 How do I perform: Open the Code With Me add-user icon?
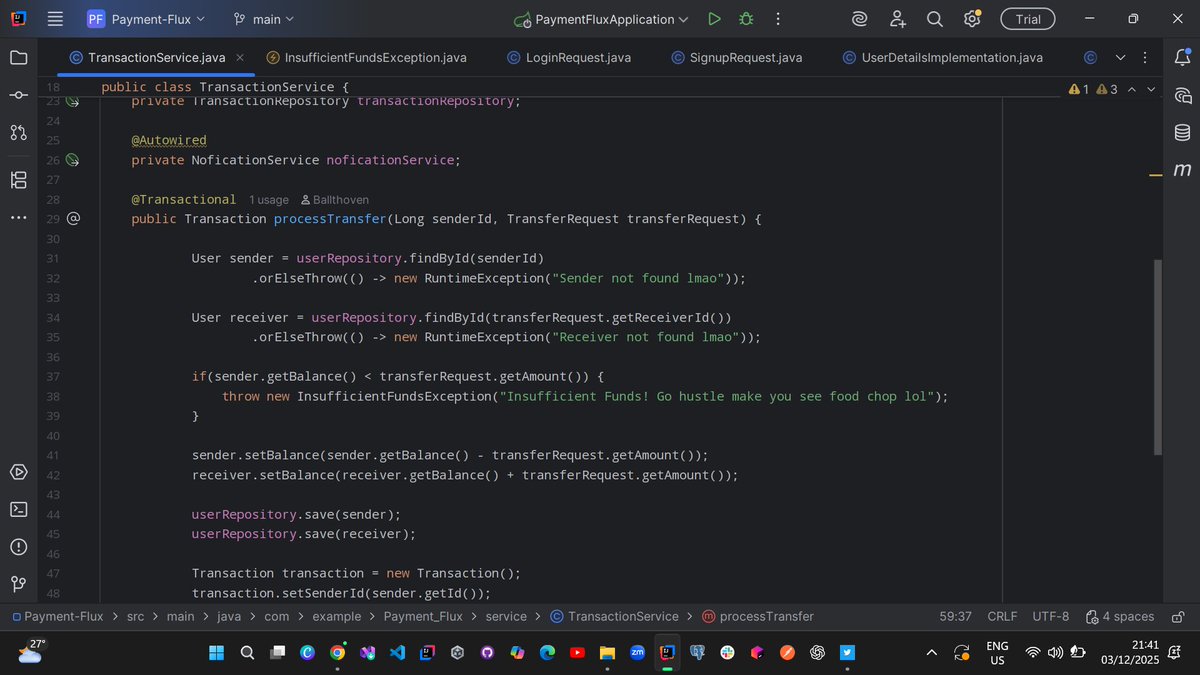(897, 19)
